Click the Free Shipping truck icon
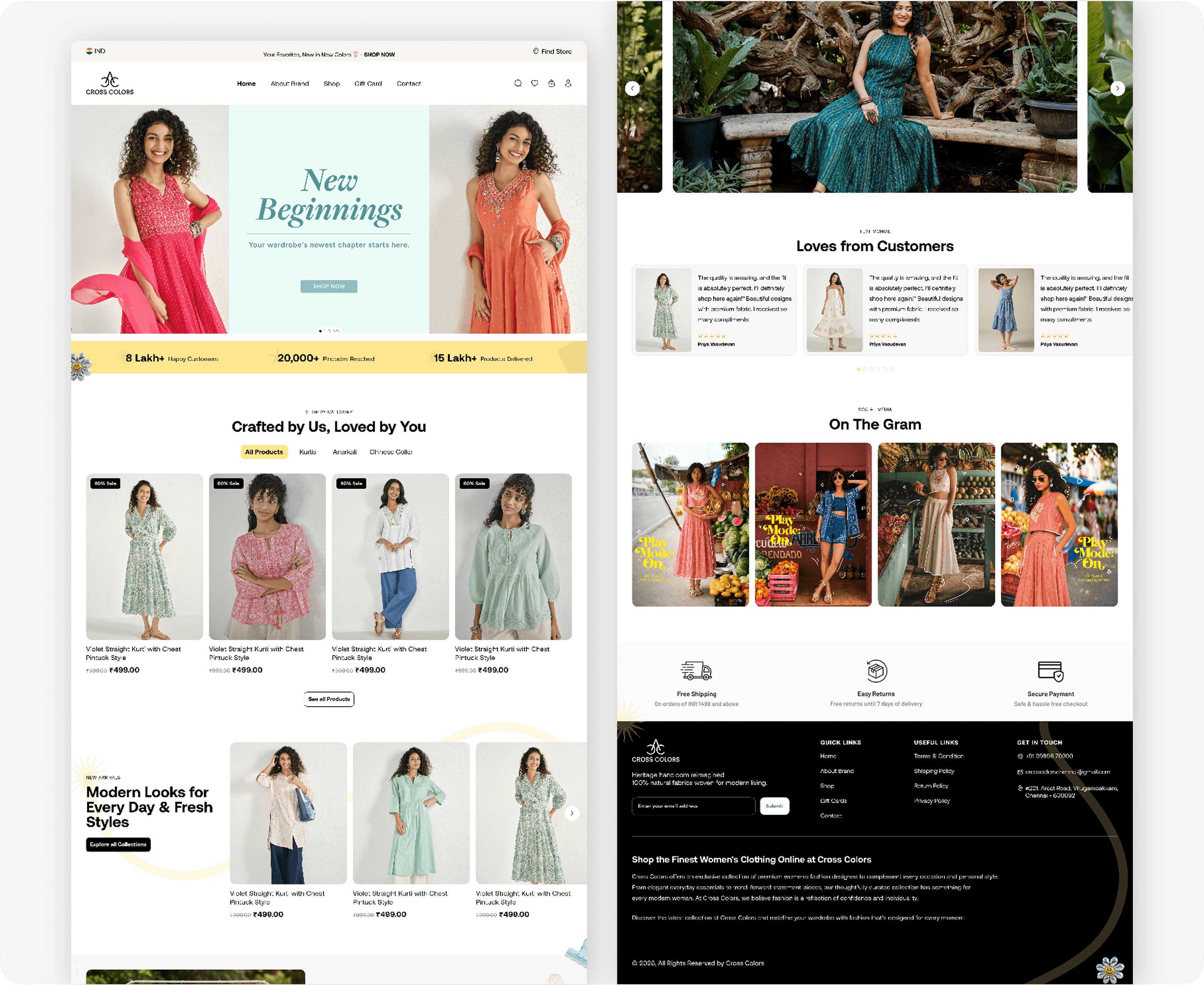 696,671
